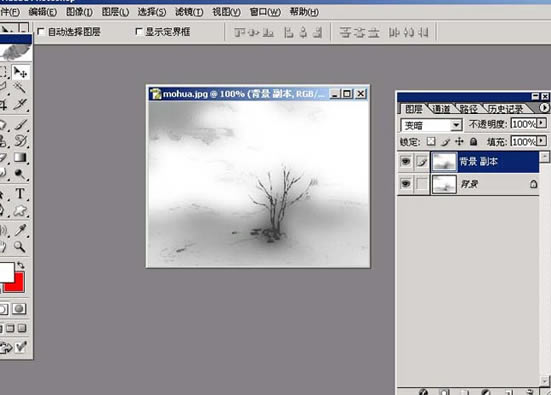The image size is (551, 395).
Task: Switch to the 通道 tab
Action: [x=441, y=109]
